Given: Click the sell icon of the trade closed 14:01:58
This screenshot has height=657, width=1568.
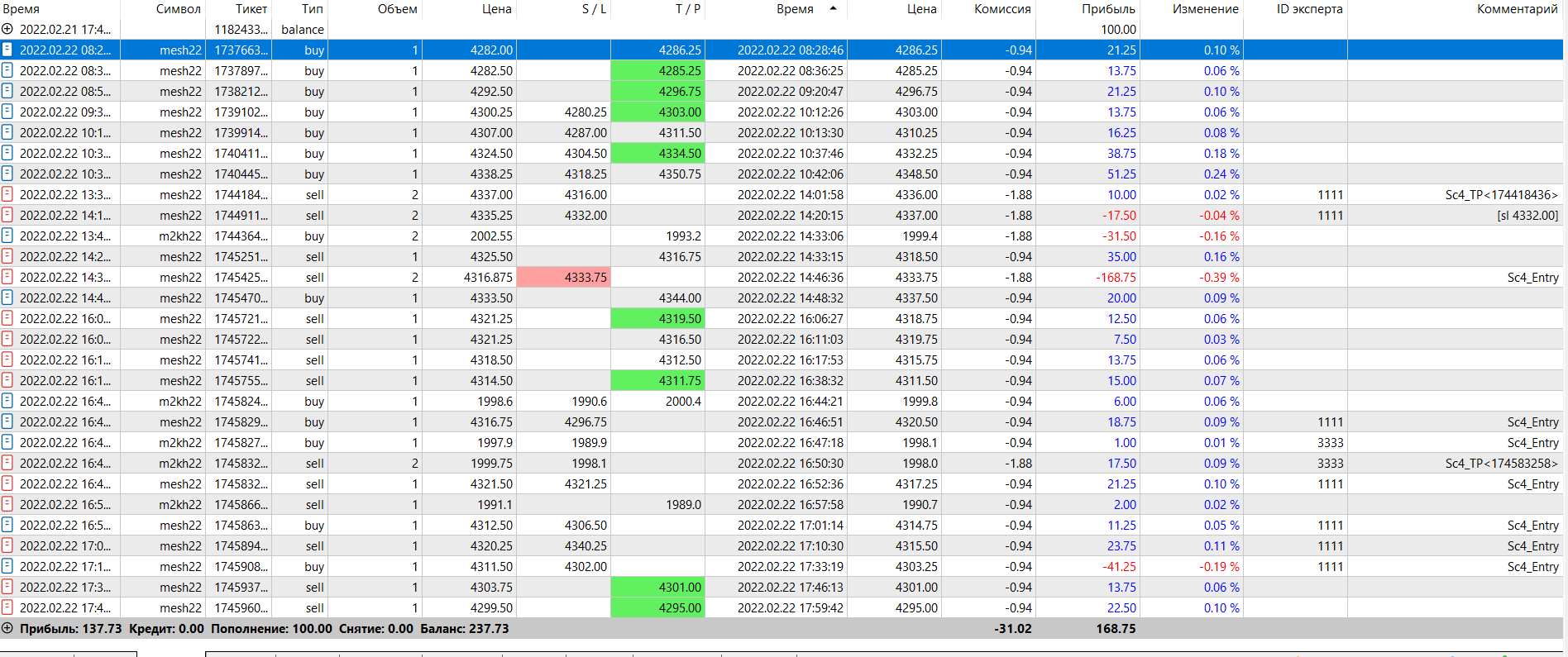Looking at the screenshot, I should tap(7, 194).
